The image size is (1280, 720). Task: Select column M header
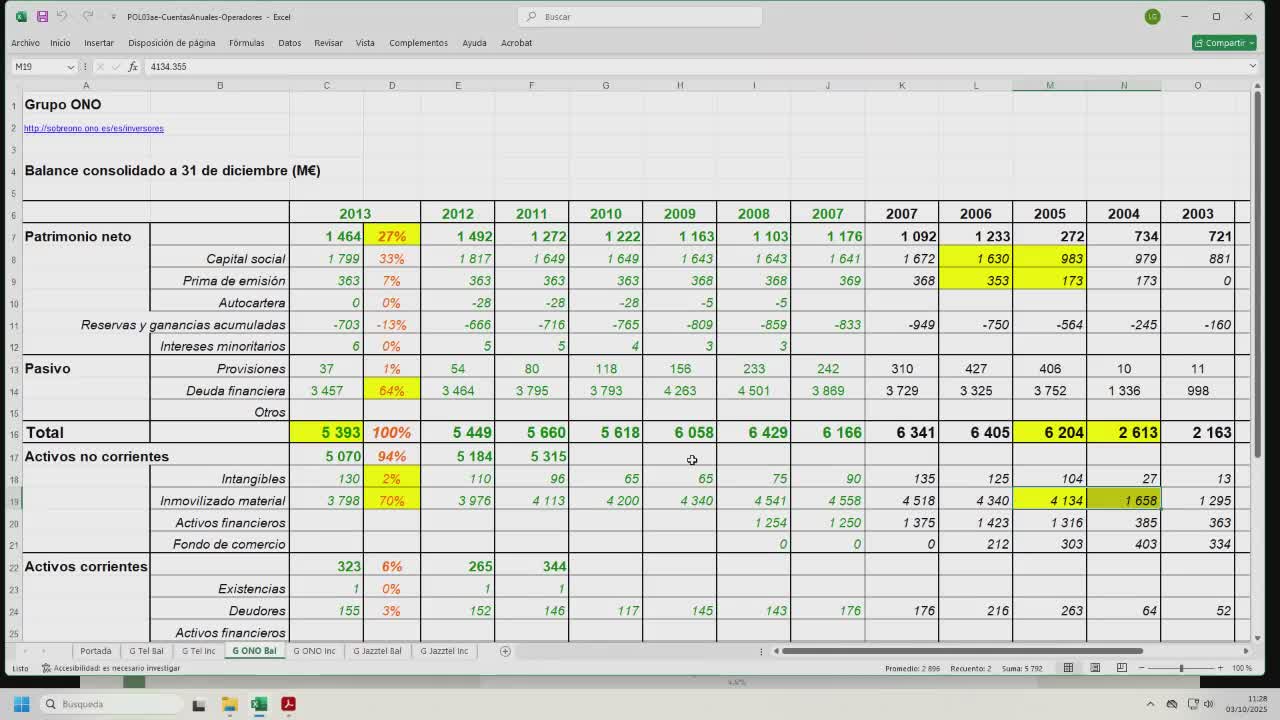(1049, 85)
